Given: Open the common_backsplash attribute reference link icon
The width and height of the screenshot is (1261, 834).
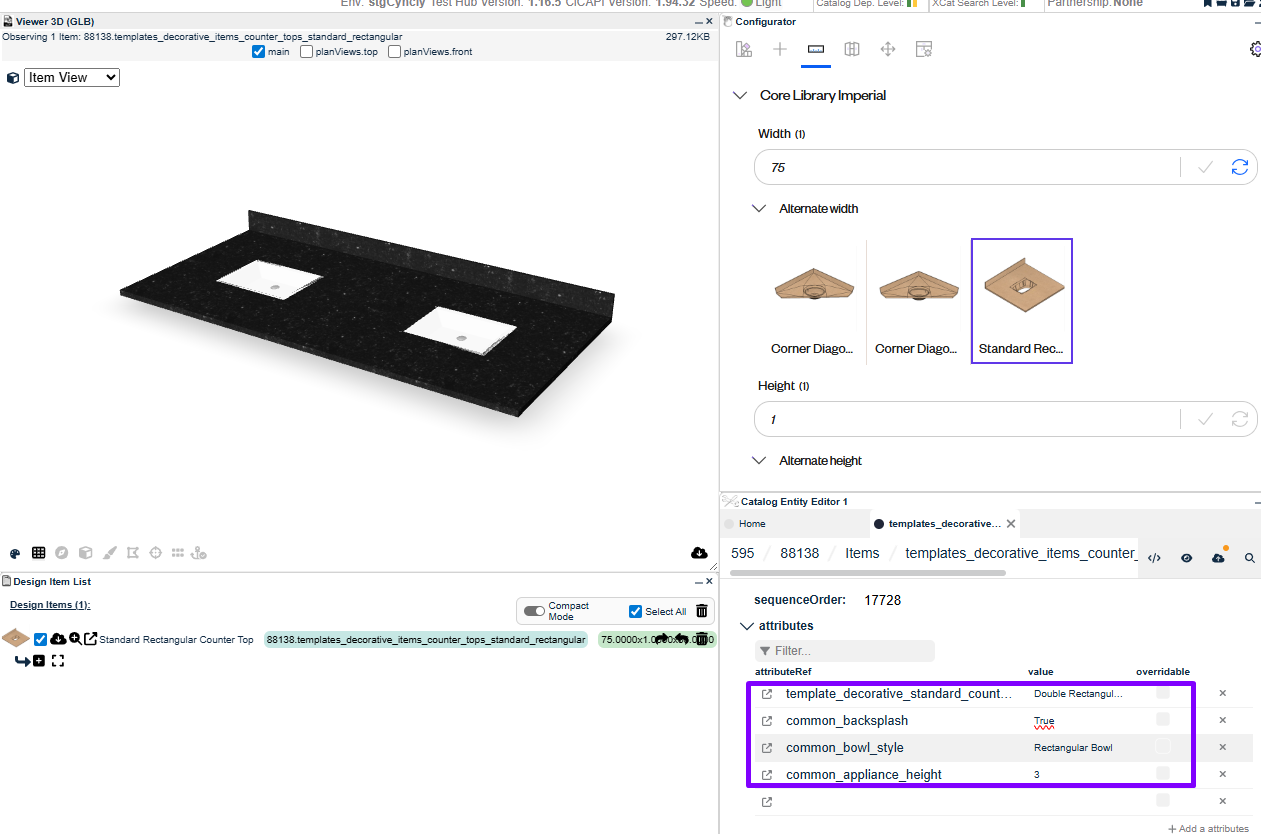Looking at the screenshot, I should (767, 721).
